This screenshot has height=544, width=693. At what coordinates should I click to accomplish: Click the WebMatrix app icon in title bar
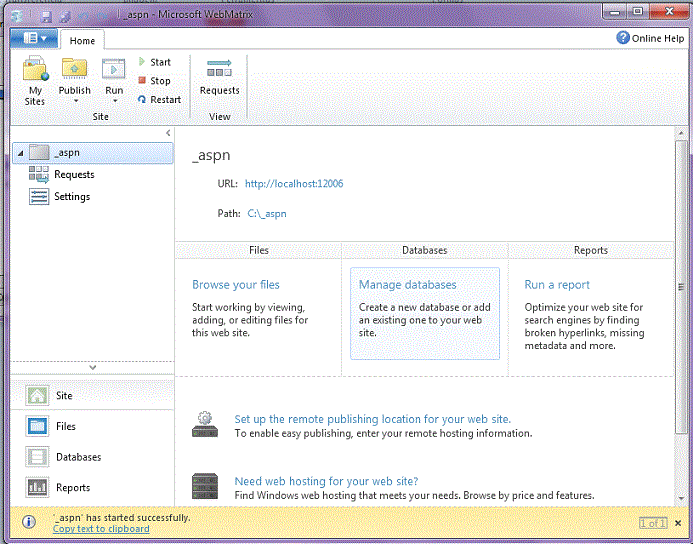click(17, 16)
